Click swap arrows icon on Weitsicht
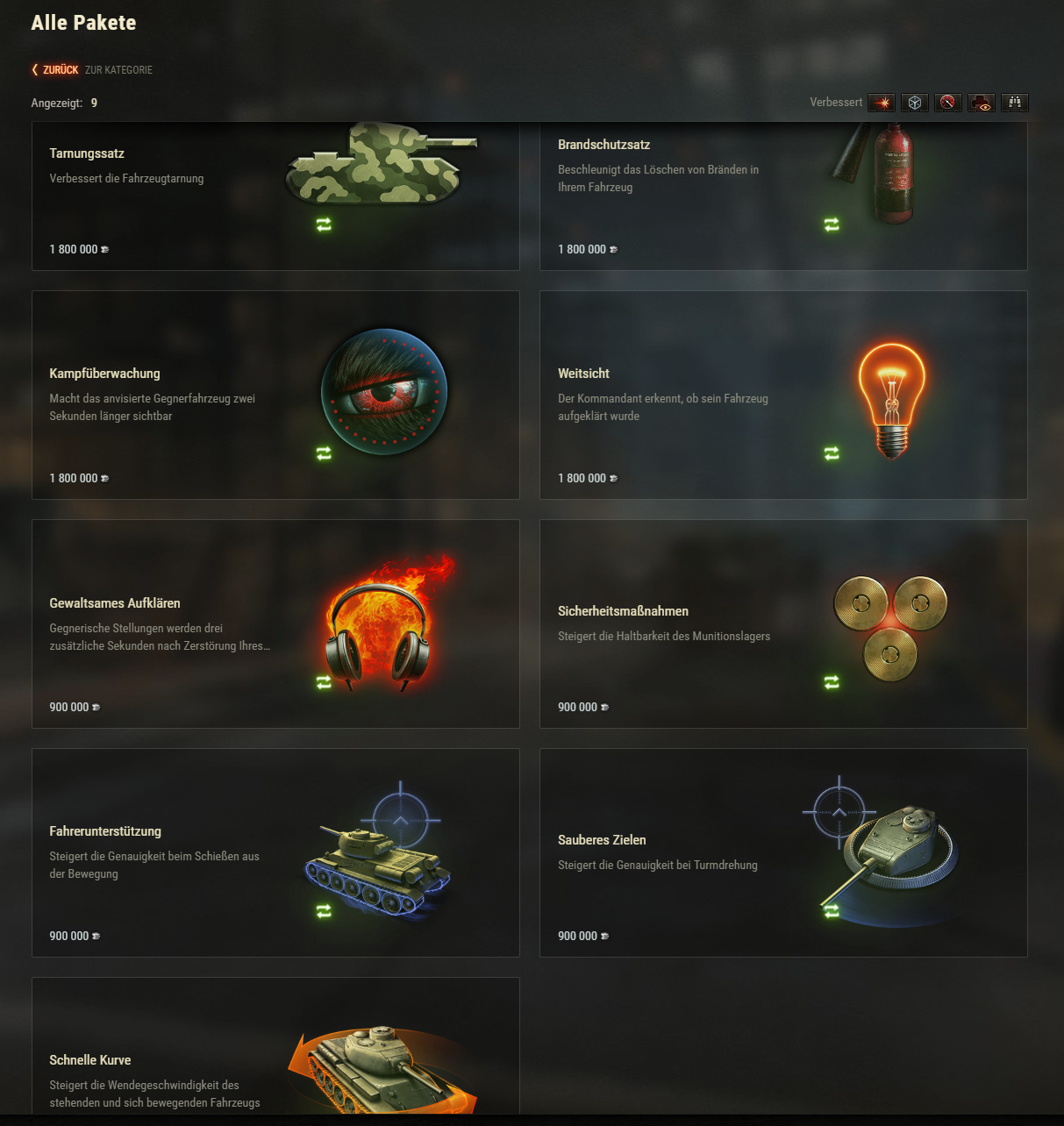Viewport: 1064px width, 1126px height. pyautogui.click(x=832, y=453)
